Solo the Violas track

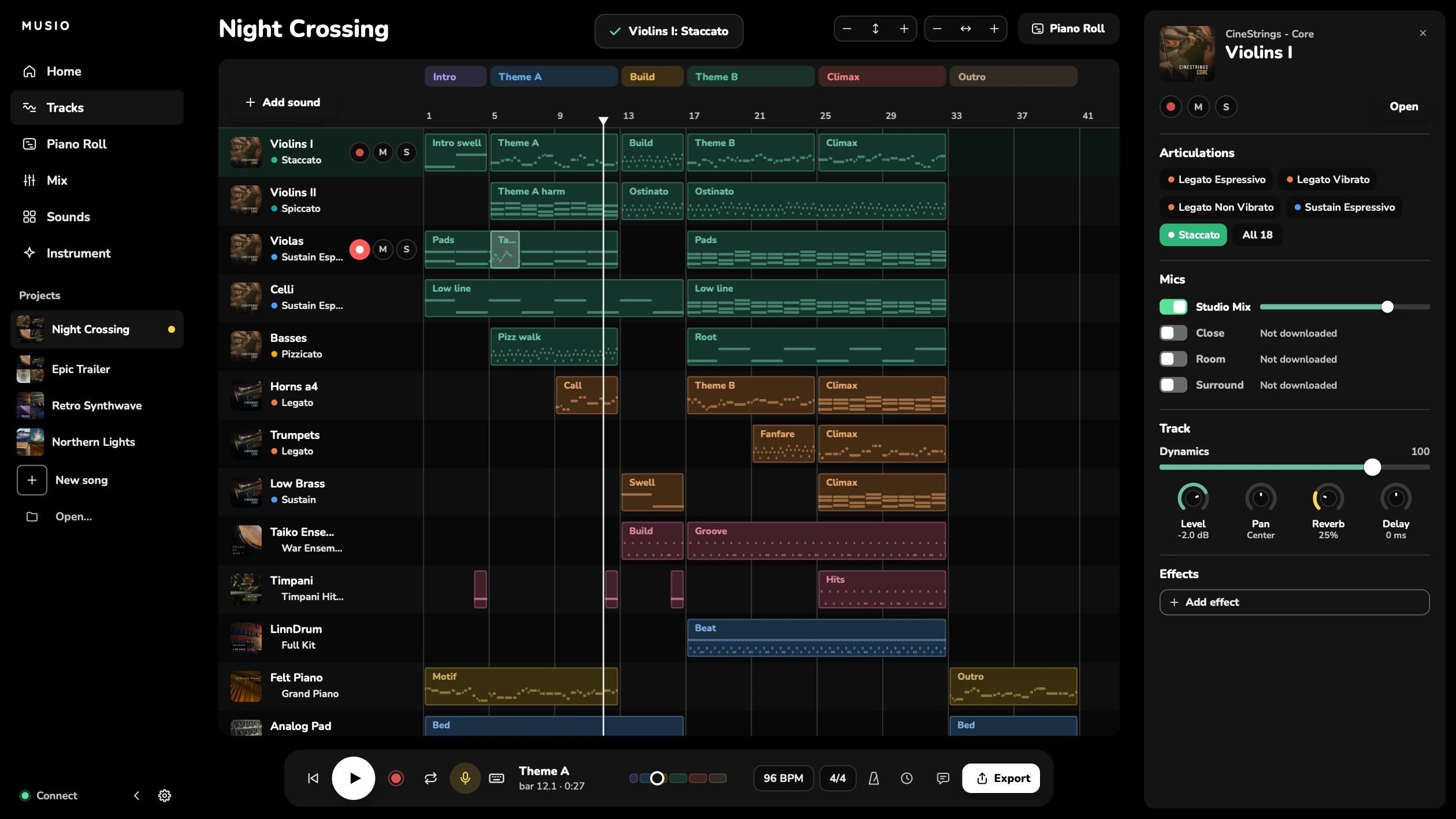(x=407, y=249)
